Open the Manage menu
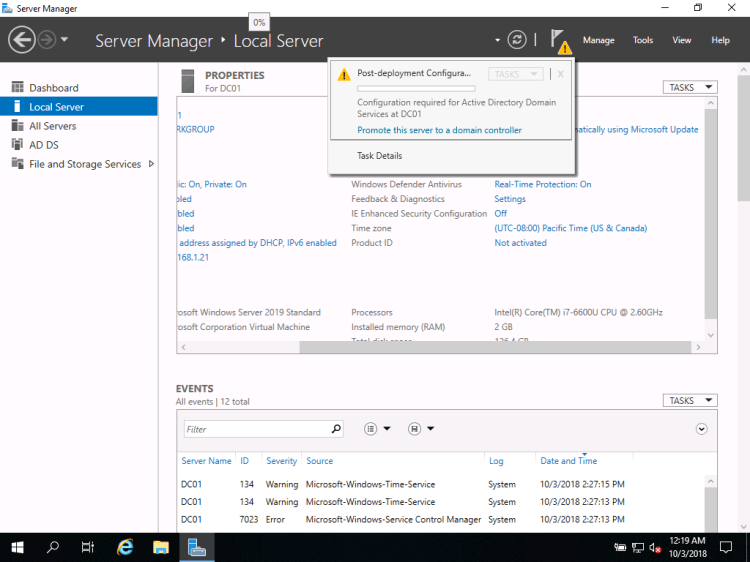This screenshot has width=750, height=562. point(598,41)
